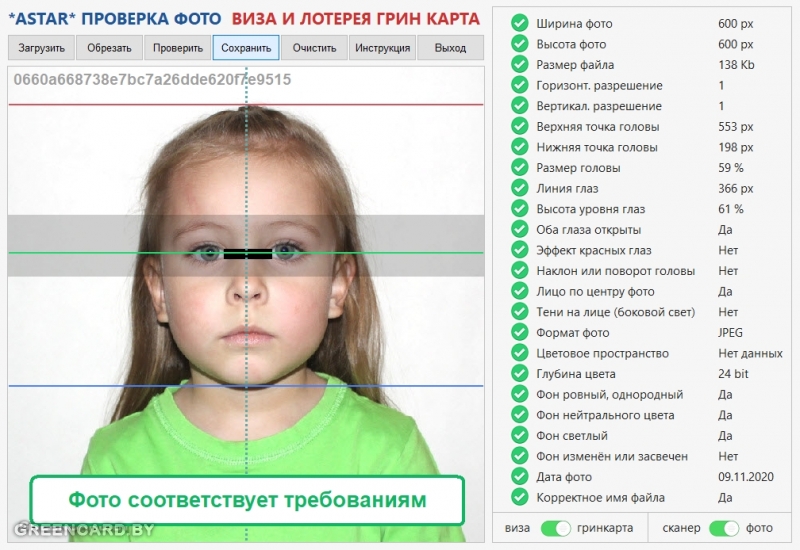Click the check icon beside Высота уровня глаз

(x=519, y=209)
